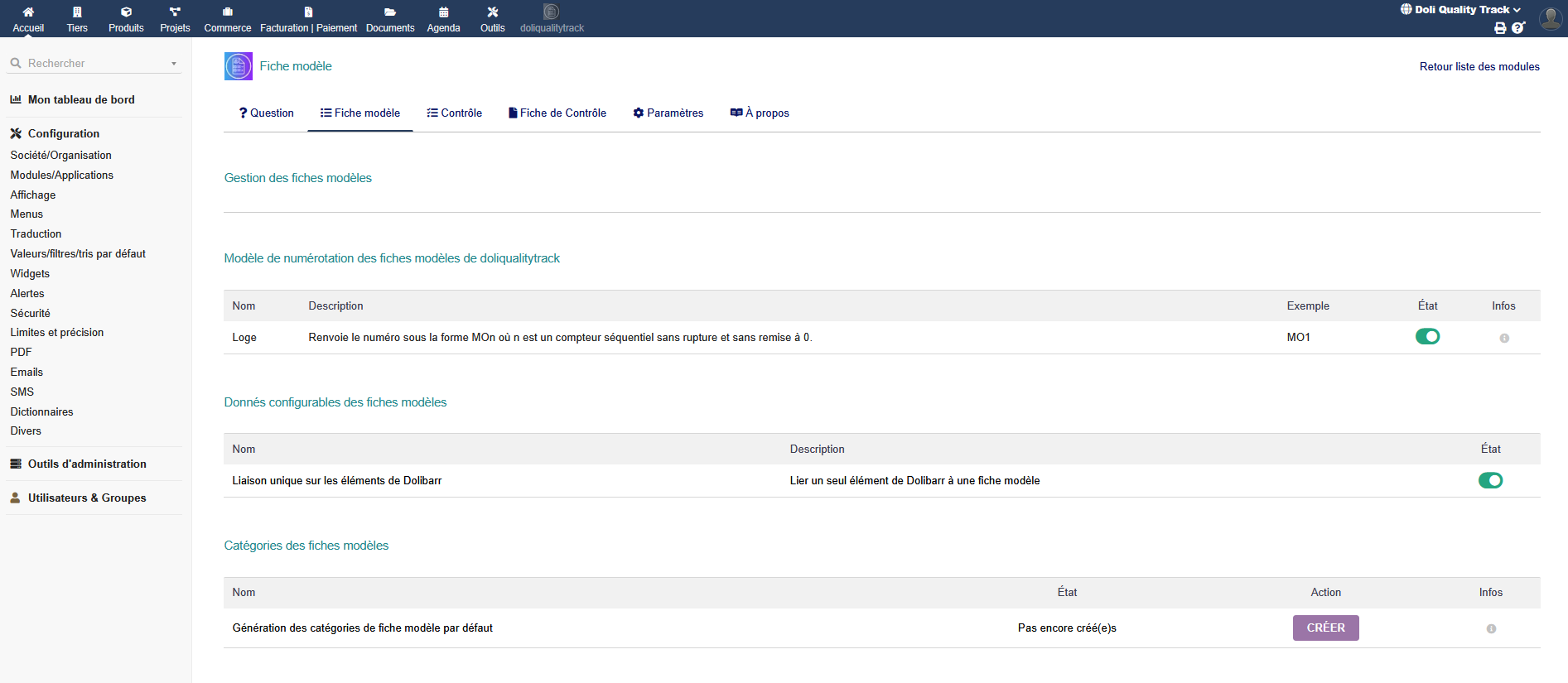The width and height of the screenshot is (1568, 683).
Task: Disable the Loge numbering model toggle
Action: (1427, 337)
